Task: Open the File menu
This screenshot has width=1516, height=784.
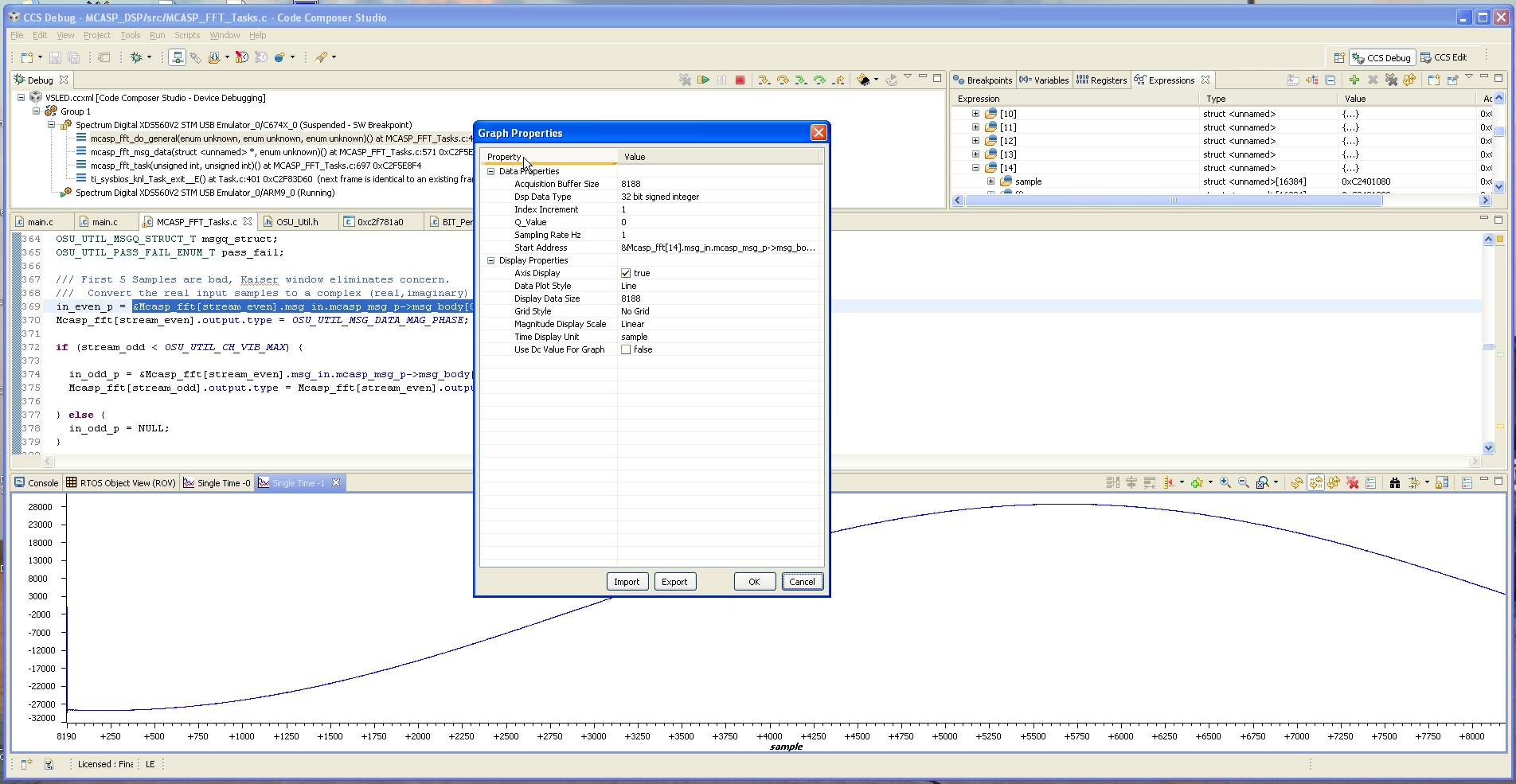Action: pyautogui.click(x=17, y=35)
